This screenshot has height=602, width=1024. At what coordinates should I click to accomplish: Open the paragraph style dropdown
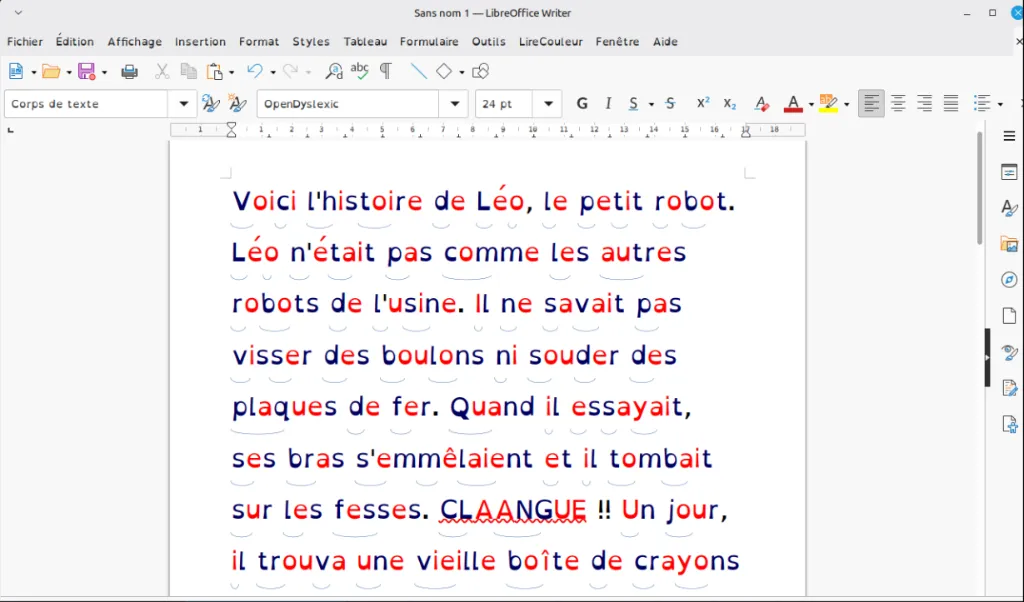182,103
